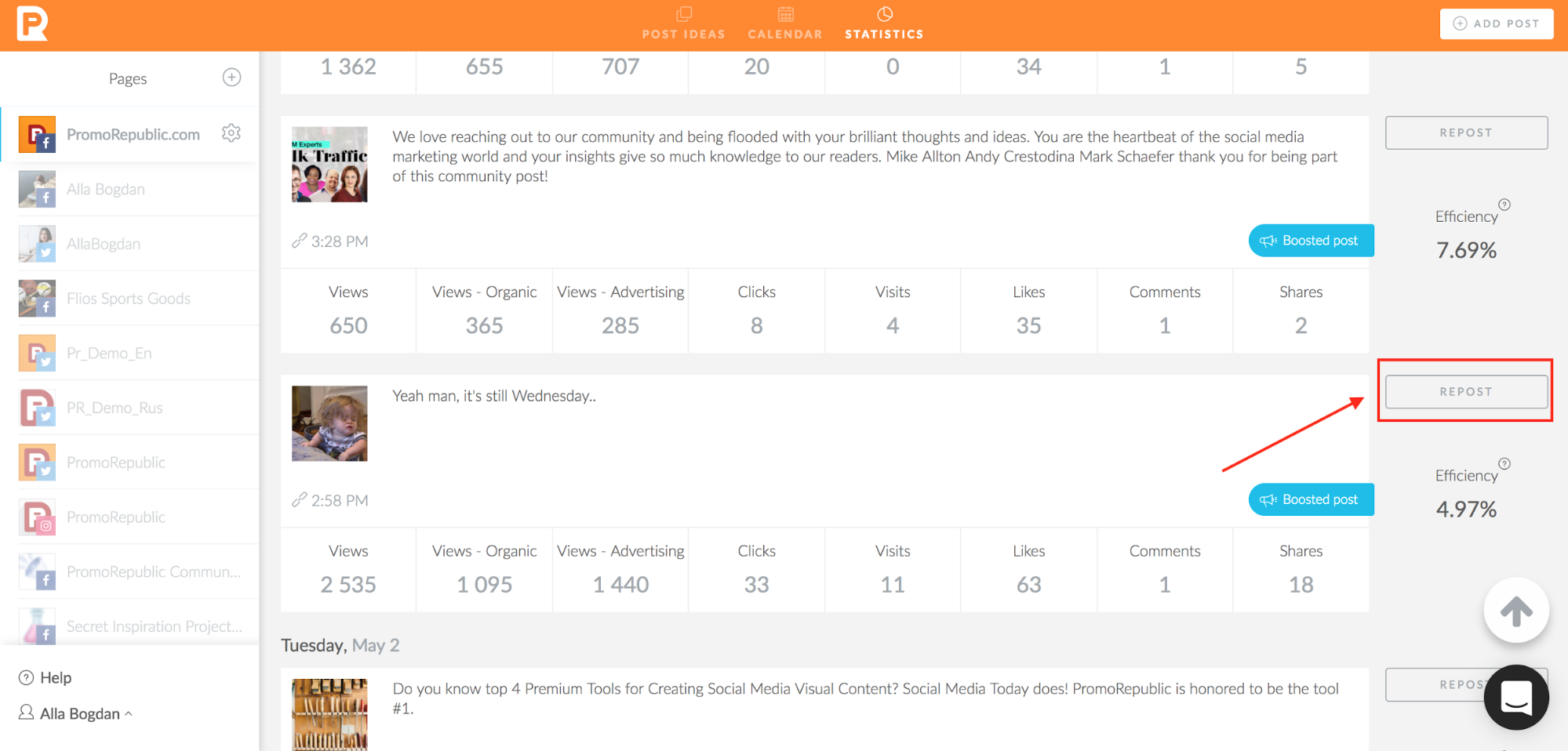Screen dimensions: 1568x751
Task: Open the tools photo post thumbnail
Action: click(329, 715)
